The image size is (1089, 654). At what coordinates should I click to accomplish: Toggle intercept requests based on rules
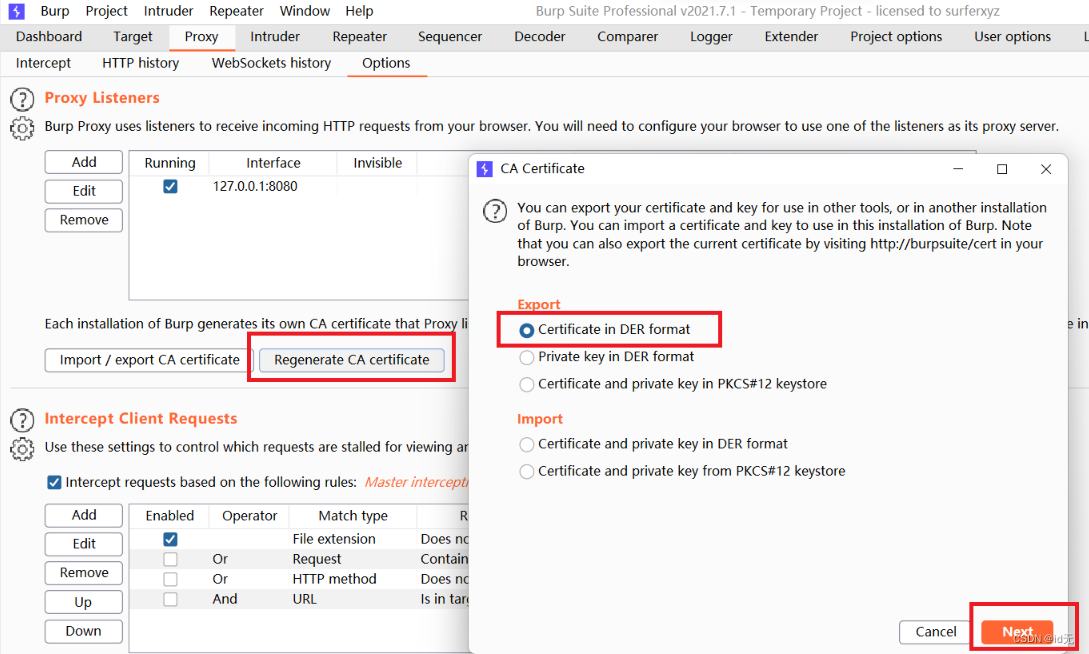(54, 483)
